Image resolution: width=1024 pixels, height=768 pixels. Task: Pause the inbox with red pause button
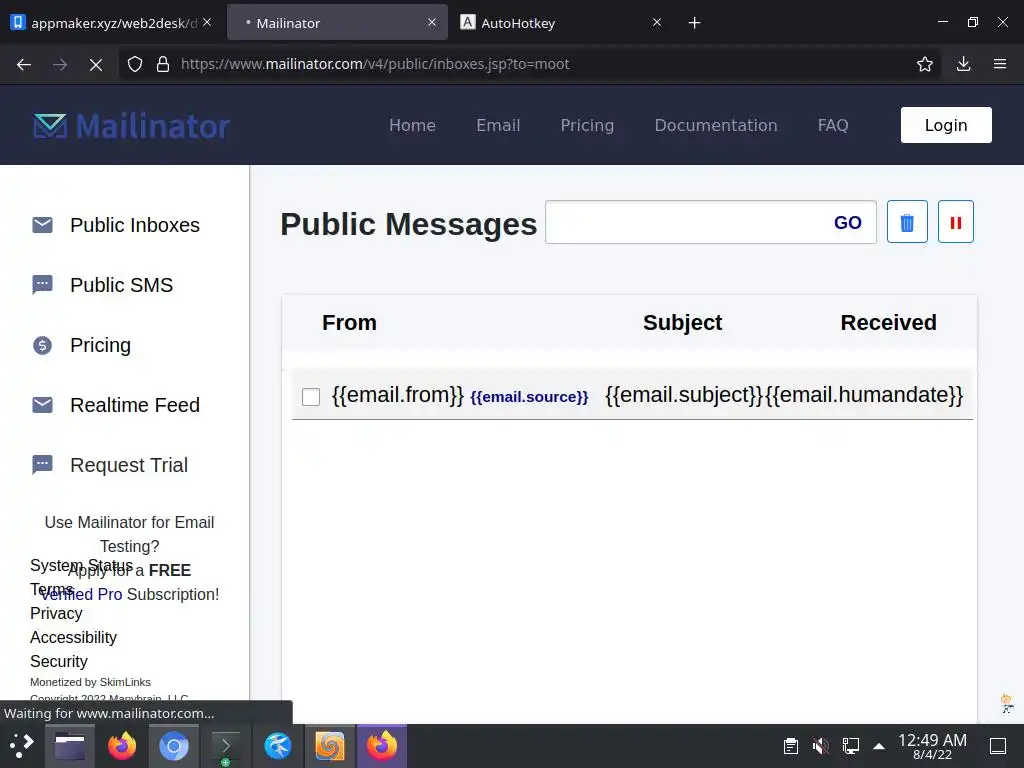pyautogui.click(x=955, y=222)
